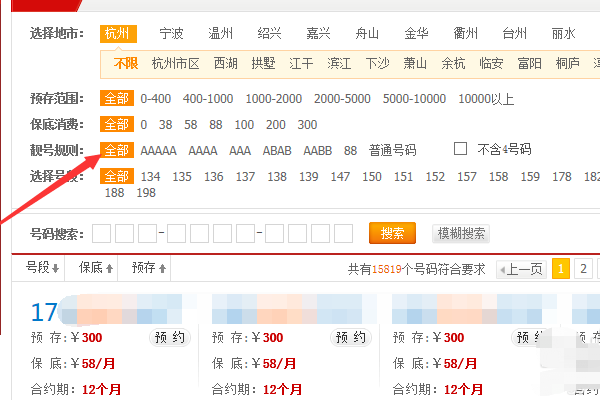600x400 pixels.
Task: Select 宁波 city tab
Action: [172, 33]
